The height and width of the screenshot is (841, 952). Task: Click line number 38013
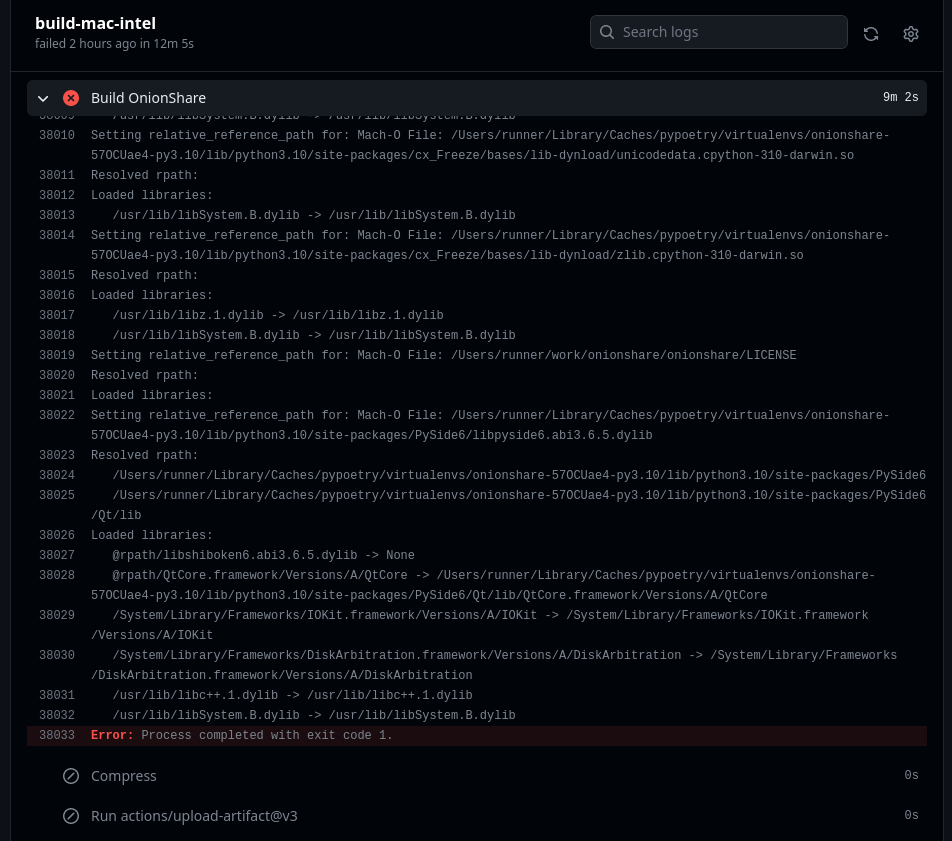coord(57,215)
